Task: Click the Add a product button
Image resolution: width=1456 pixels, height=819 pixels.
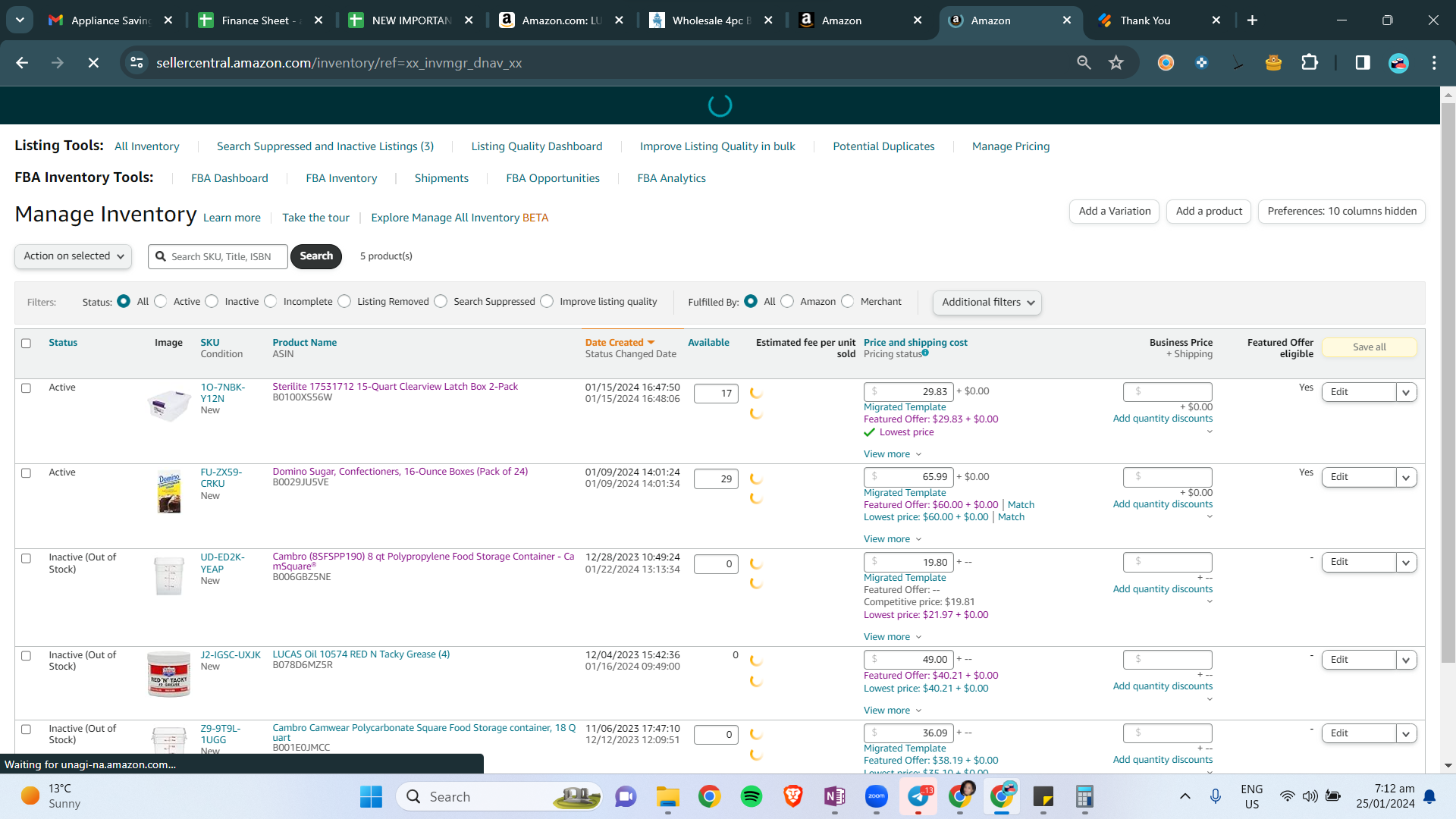Action: 1209,212
